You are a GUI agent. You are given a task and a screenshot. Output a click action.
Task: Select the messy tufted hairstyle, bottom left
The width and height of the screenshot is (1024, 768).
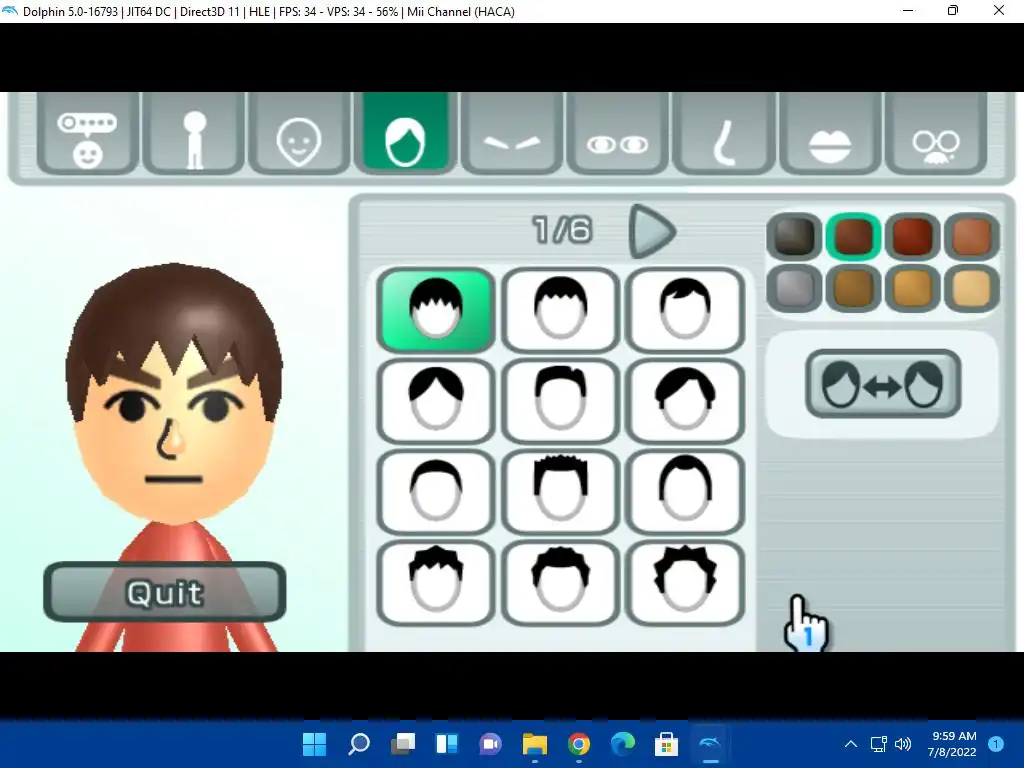436,583
